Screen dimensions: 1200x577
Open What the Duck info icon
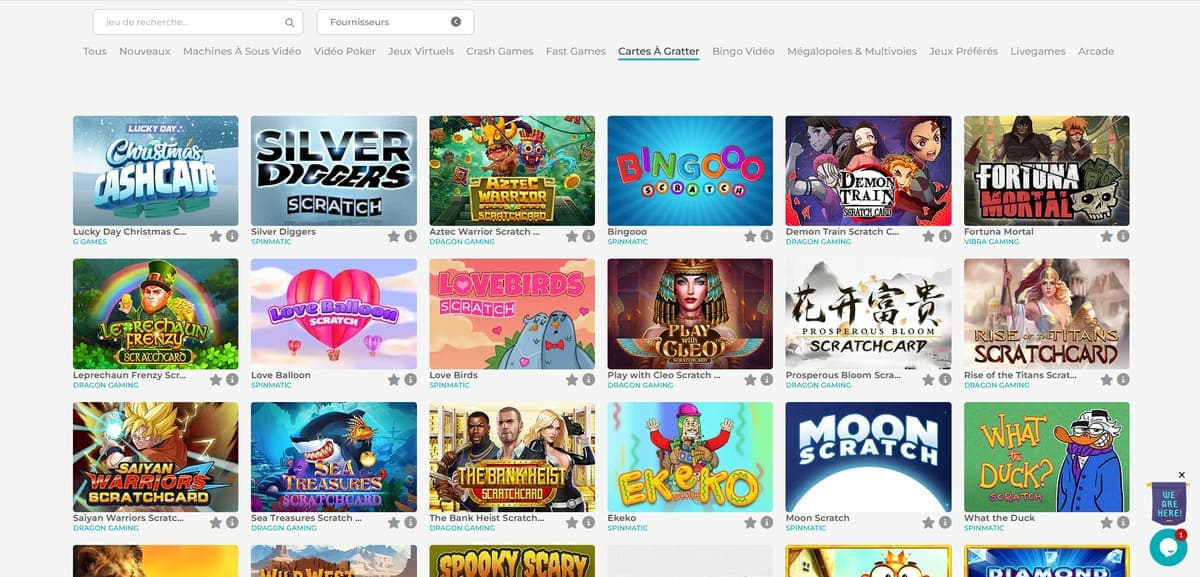pos(1123,523)
